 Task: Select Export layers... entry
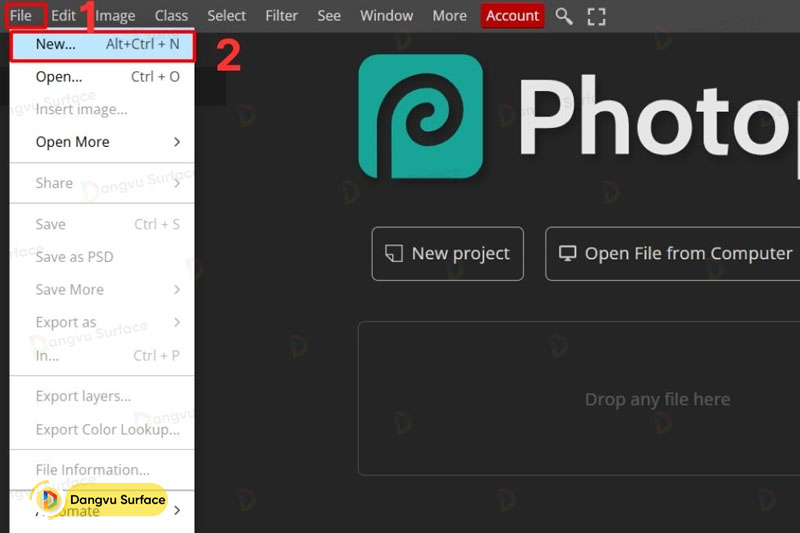click(x=102, y=396)
